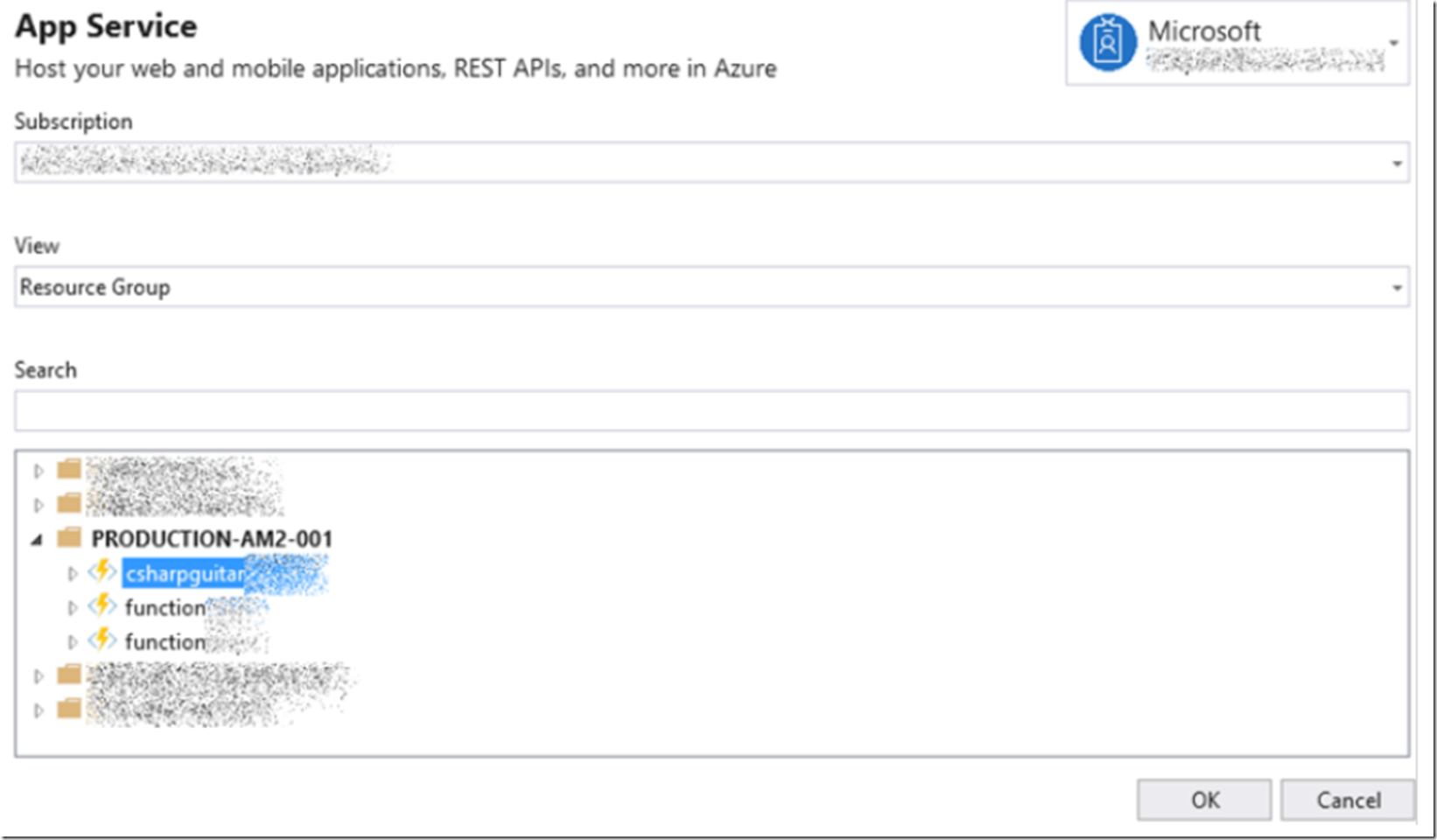This screenshot has height=840, width=1437.
Task: Click the OK button
Action: tap(1204, 800)
